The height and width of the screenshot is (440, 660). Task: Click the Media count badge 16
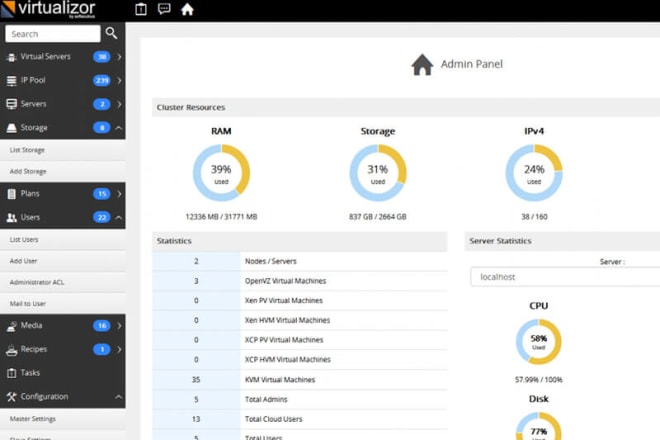[x=101, y=325]
